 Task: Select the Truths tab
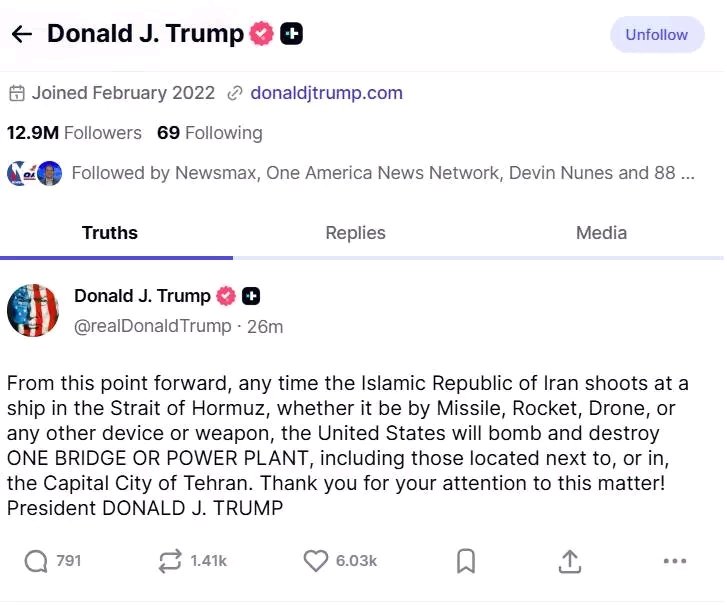[x=110, y=233]
